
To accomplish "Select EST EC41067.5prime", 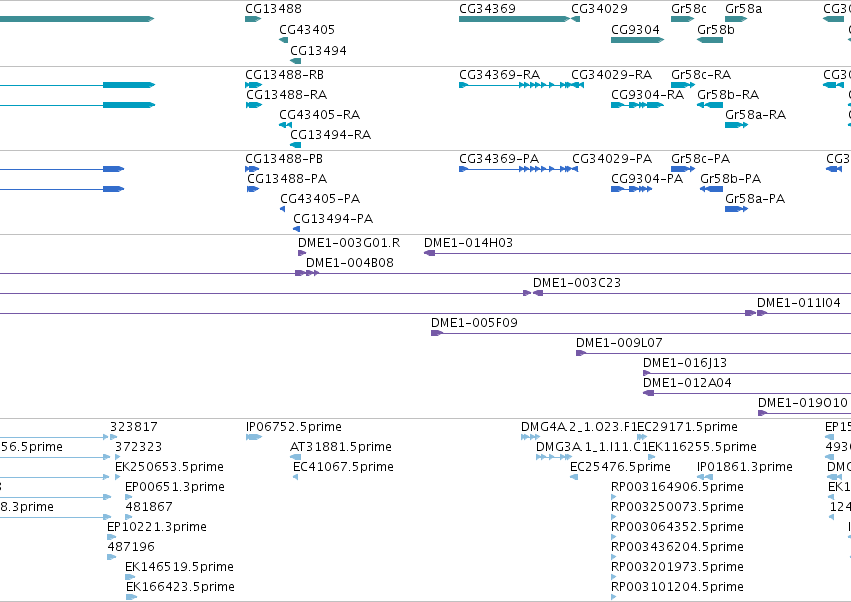I will [295, 477].
